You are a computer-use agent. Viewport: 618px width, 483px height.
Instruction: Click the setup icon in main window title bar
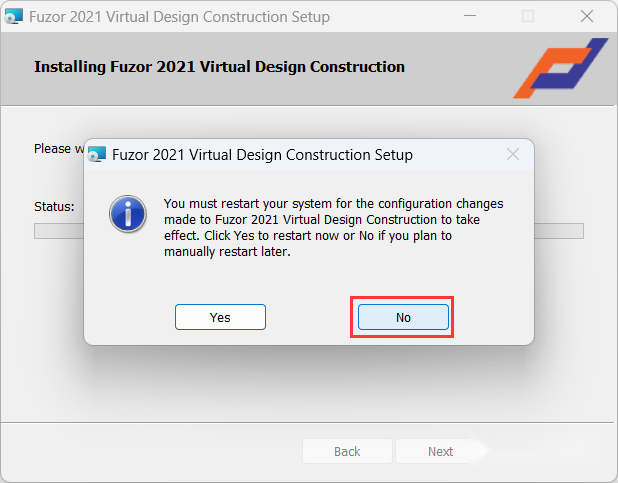click(x=13, y=17)
